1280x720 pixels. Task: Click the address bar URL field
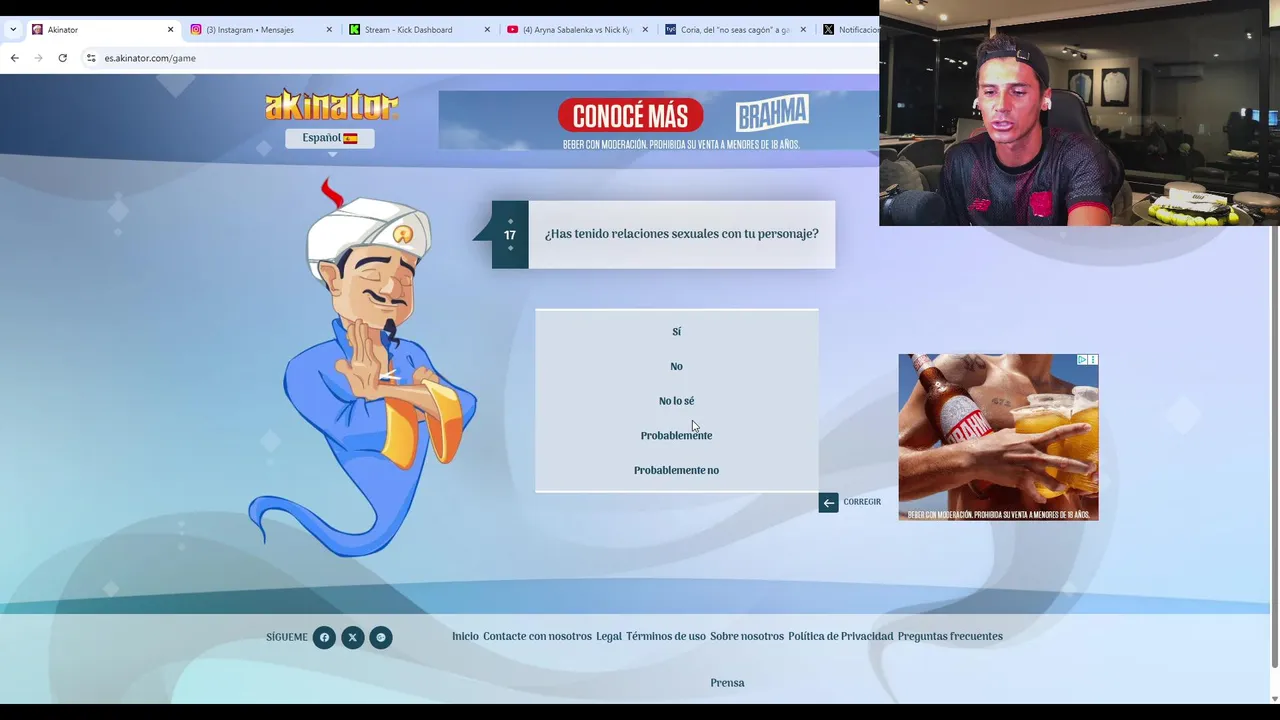coord(480,58)
